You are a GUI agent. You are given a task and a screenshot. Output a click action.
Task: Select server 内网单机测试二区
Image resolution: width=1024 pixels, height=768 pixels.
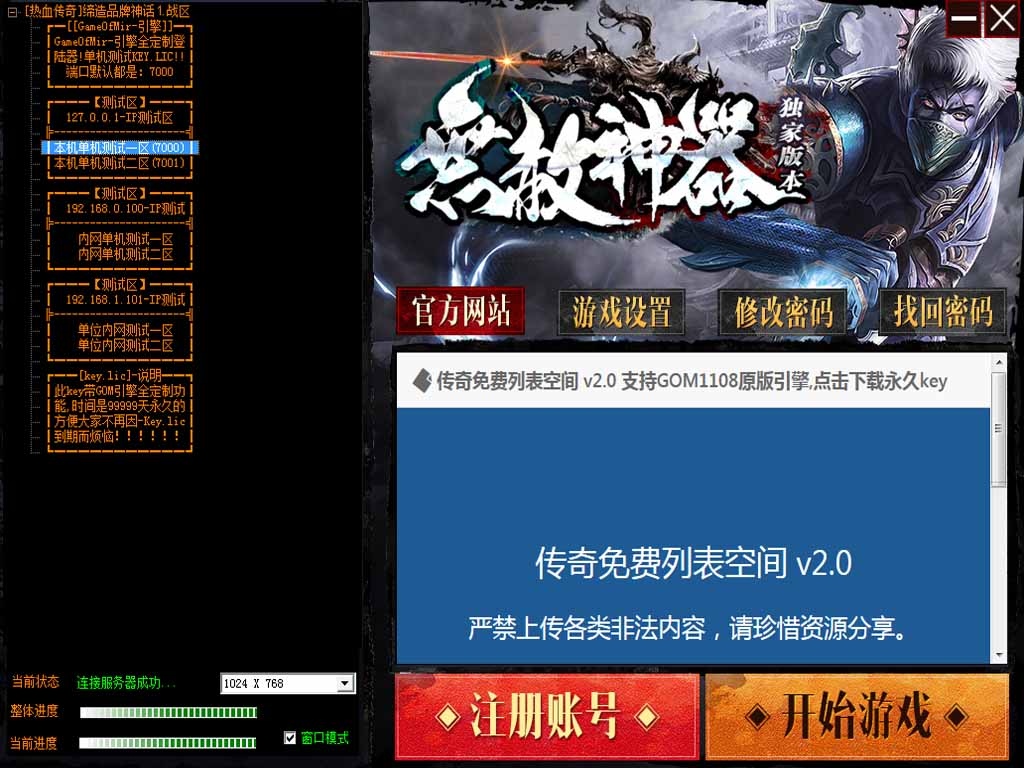[125, 254]
